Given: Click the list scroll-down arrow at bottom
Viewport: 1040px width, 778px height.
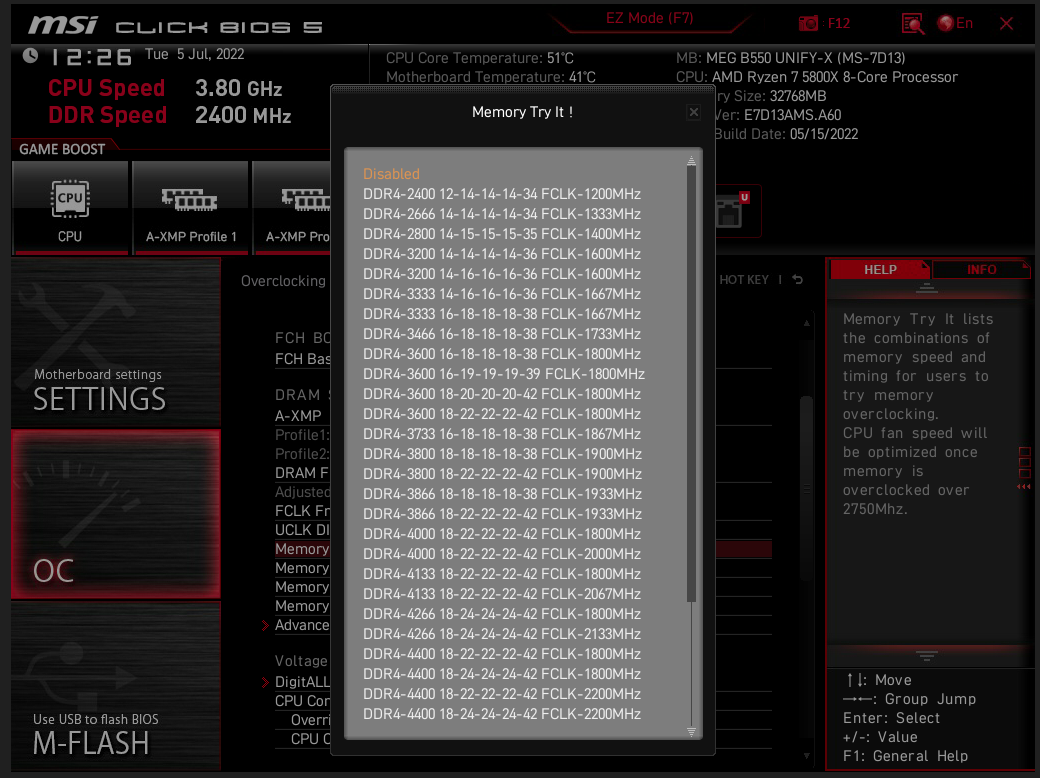Looking at the screenshot, I should pos(691,732).
